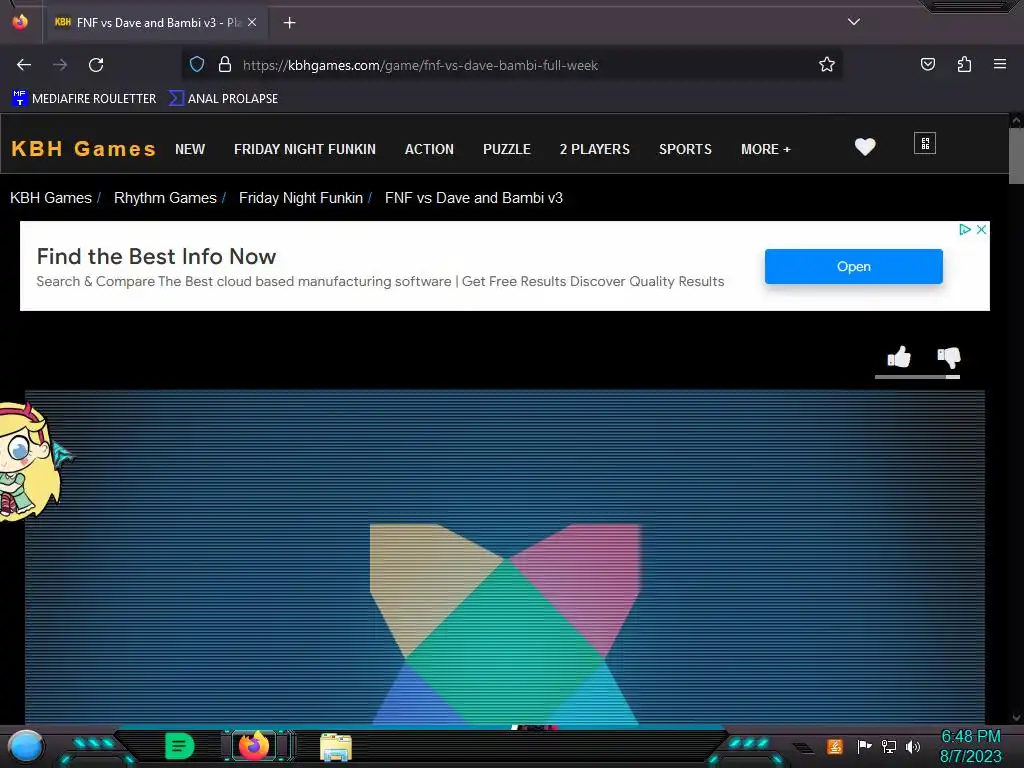Click the KBH Games logo
The height and width of the screenshot is (768, 1024).
pyautogui.click(x=84, y=149)
